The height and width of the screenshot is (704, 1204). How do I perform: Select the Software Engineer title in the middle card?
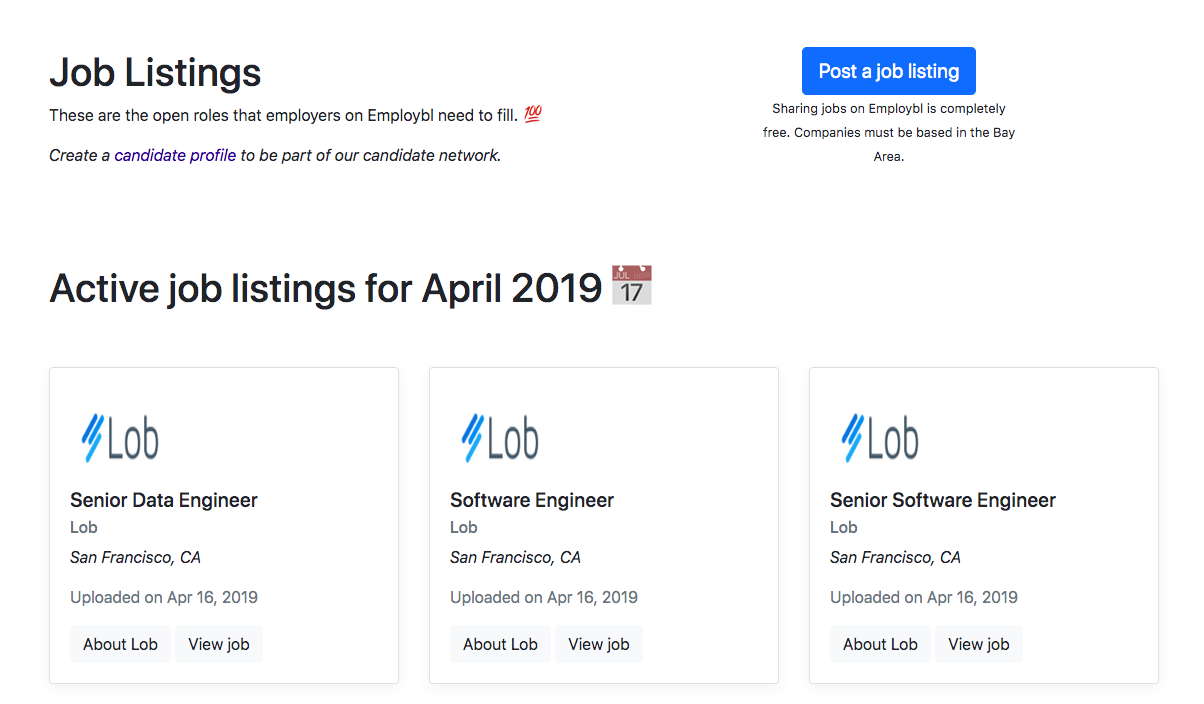tap(532, 500)
